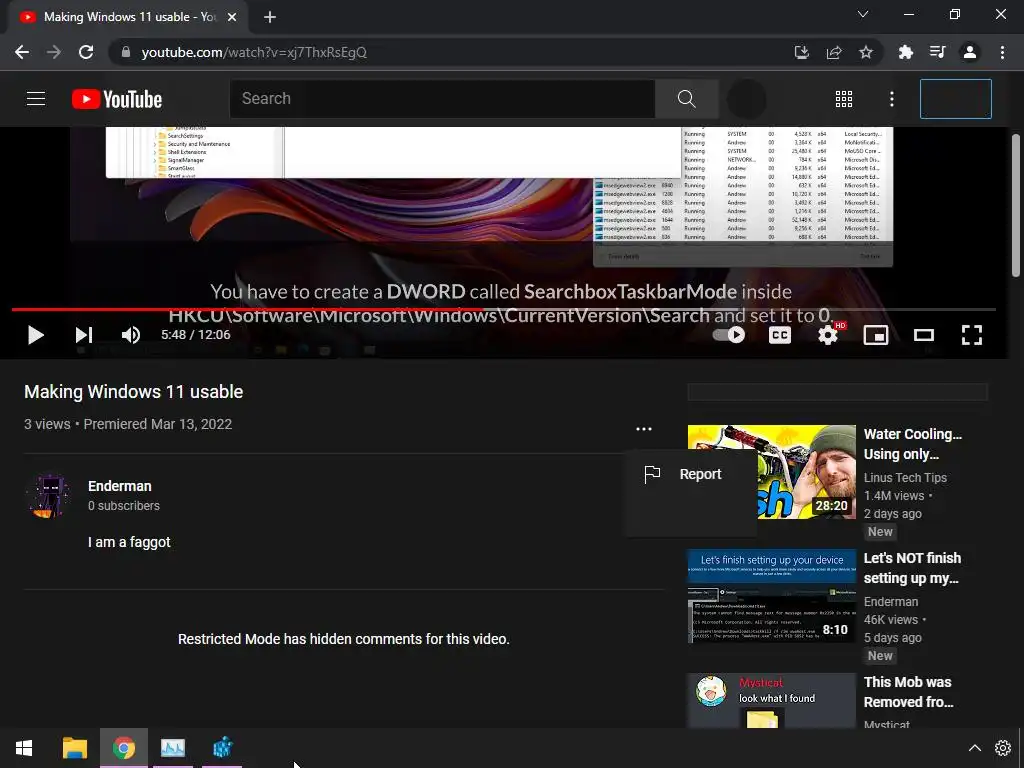Open 'Water Cooling... Using only...' title
The height and width of the screenshot is (768, 1024).
point(912,444)
